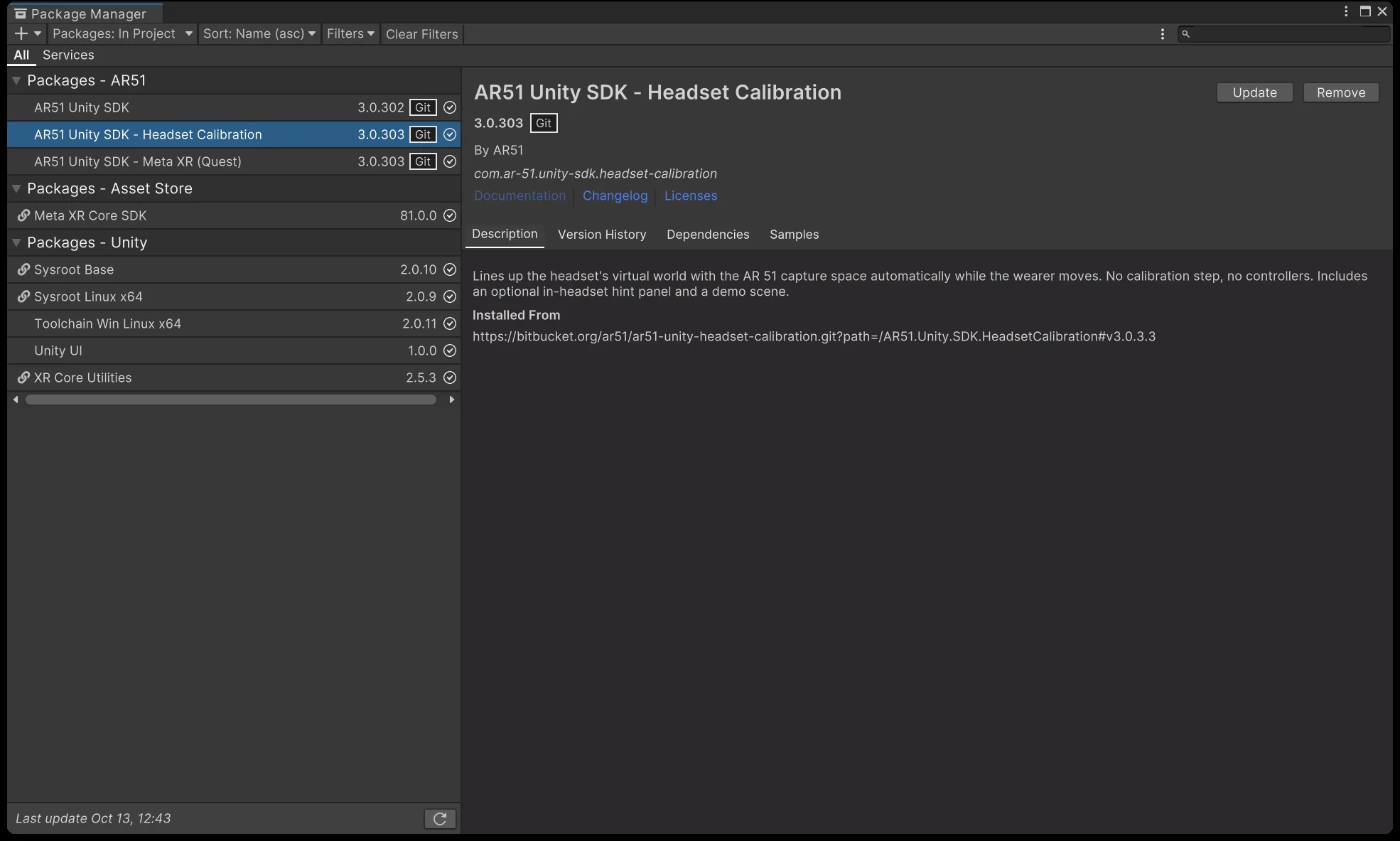Collapse the Packages - AR51 group
Screen dimensions: 1400x841
[16, 80]
